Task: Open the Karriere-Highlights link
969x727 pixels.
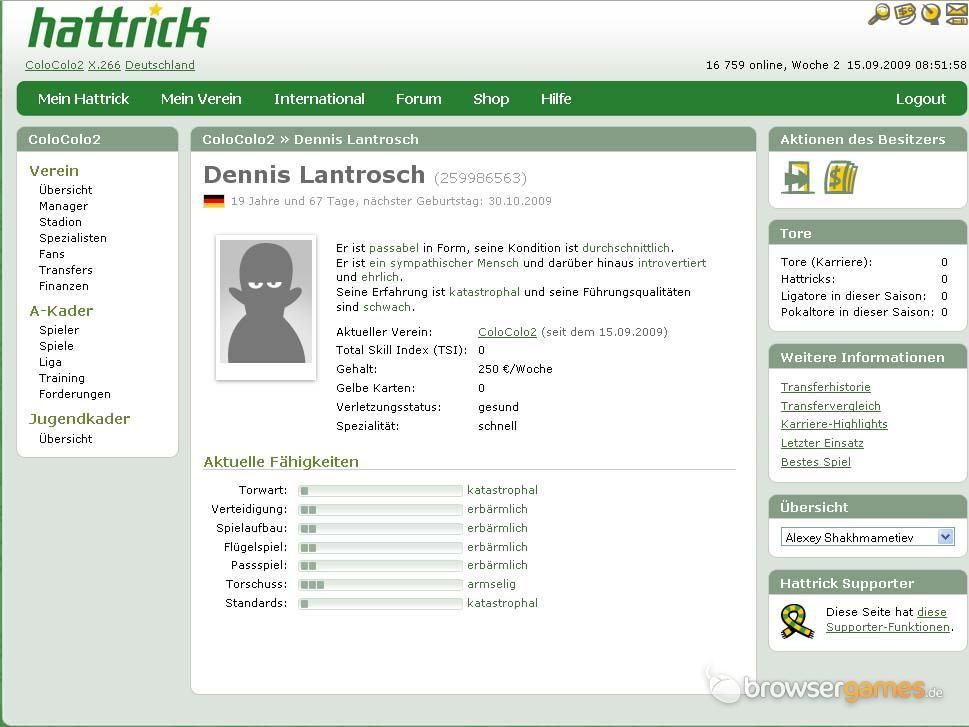Action: pyautogui.click(x=834, y=424)
